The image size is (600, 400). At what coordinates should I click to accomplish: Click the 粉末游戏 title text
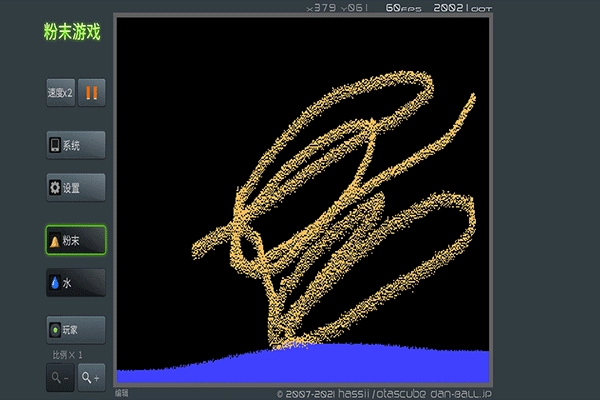(71, 32)
